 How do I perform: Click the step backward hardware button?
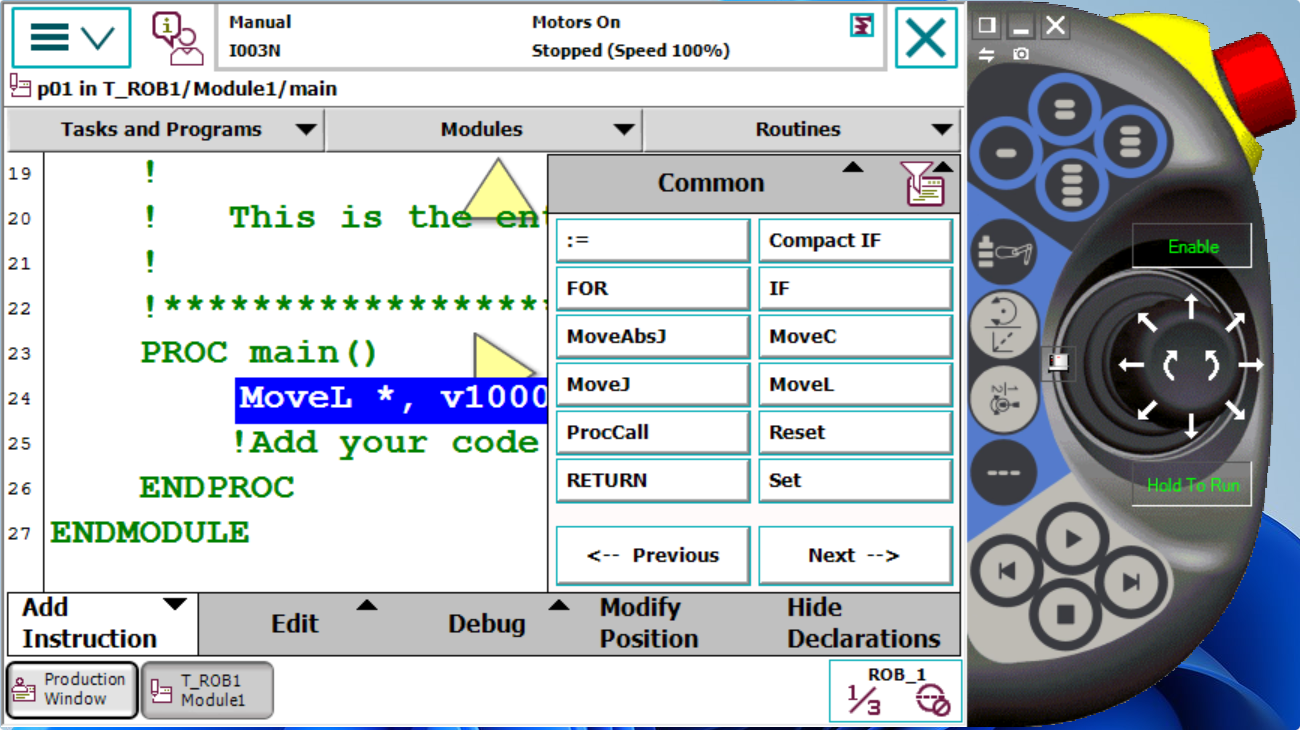pyautogui.click(x=1008, y=572)
